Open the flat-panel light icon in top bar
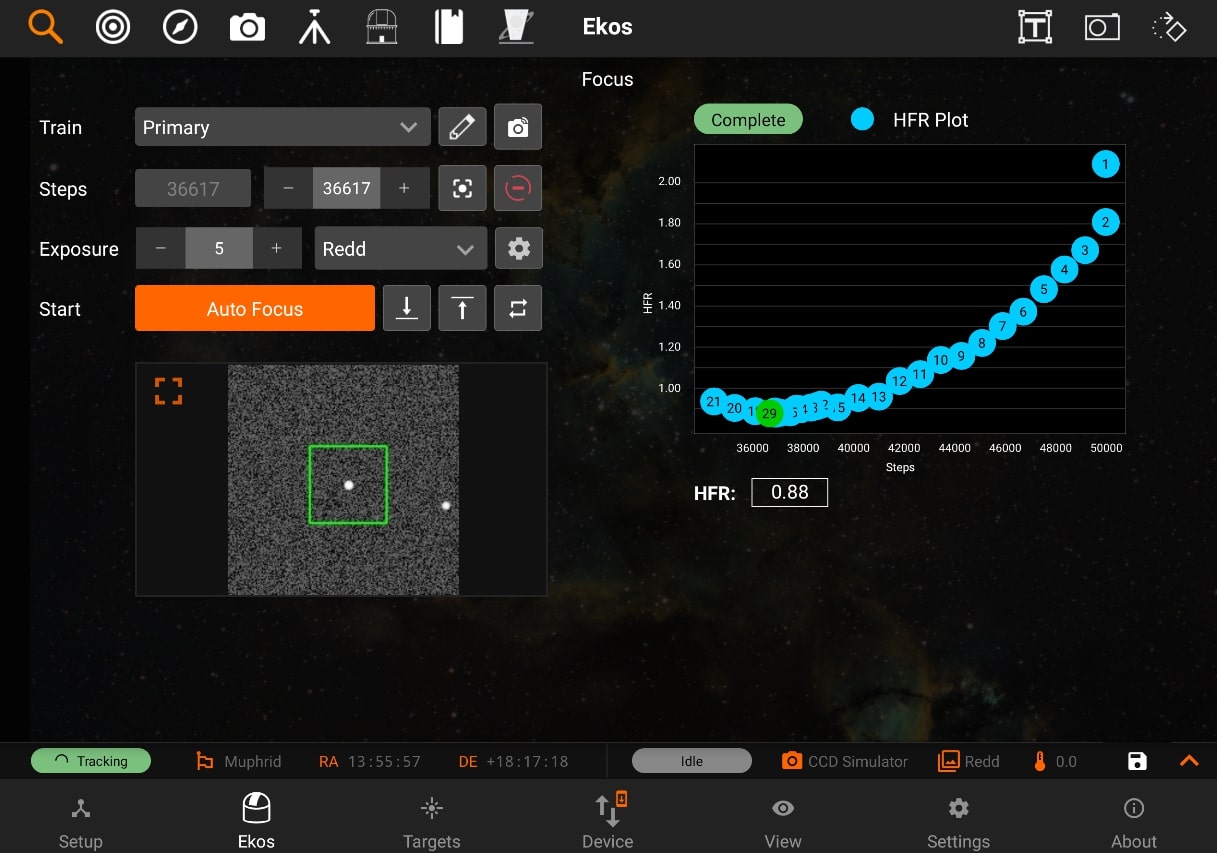The width and height of the screenshot is (1217, 853). (x=516, y=27)
